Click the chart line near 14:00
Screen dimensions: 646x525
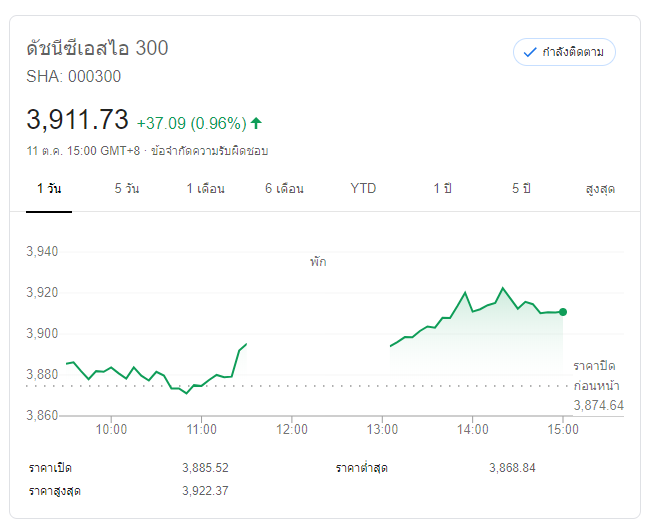click(x=473, y=311)
